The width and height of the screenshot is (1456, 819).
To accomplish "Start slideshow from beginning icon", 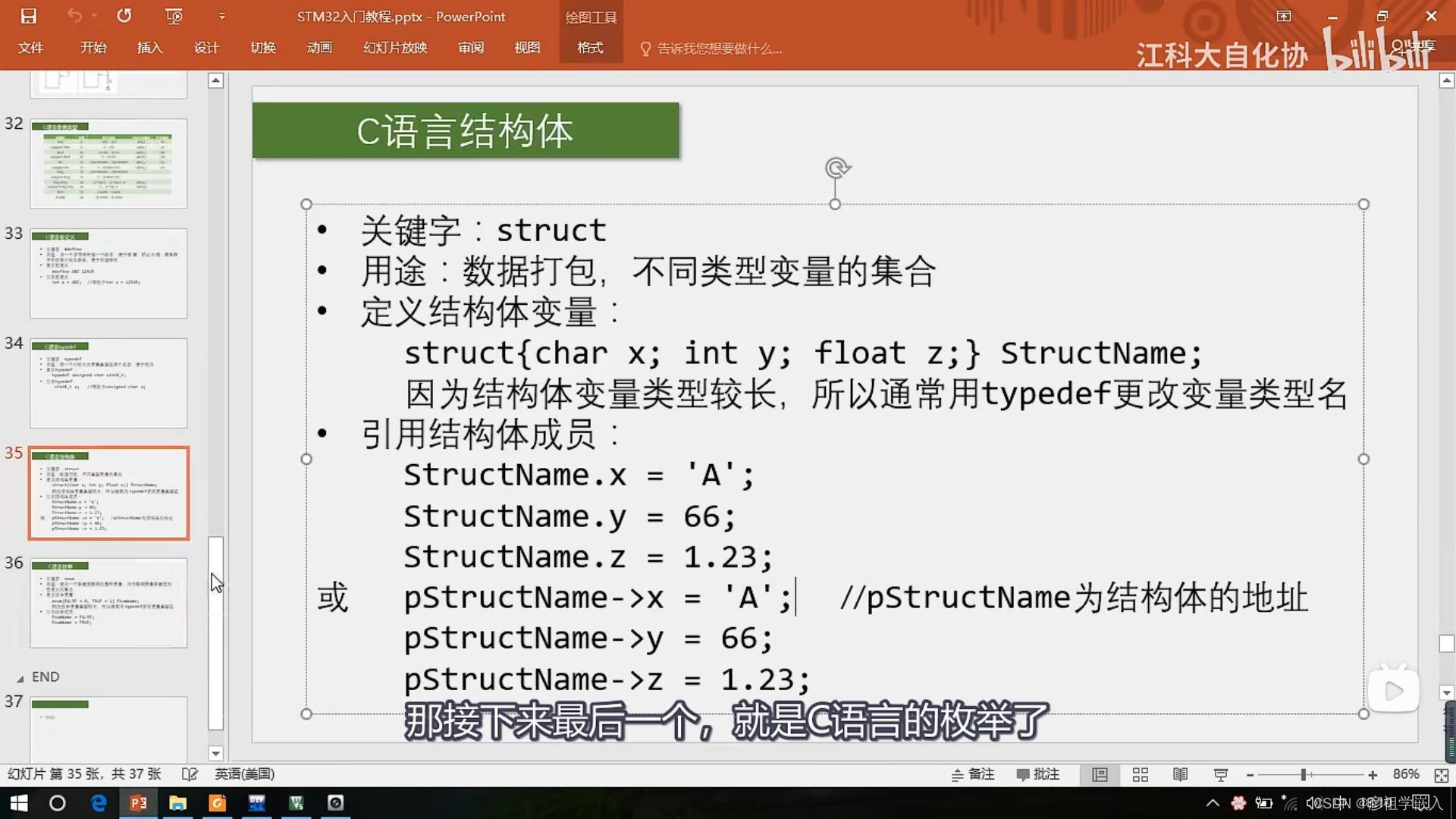I will click(x=174, y=16).
